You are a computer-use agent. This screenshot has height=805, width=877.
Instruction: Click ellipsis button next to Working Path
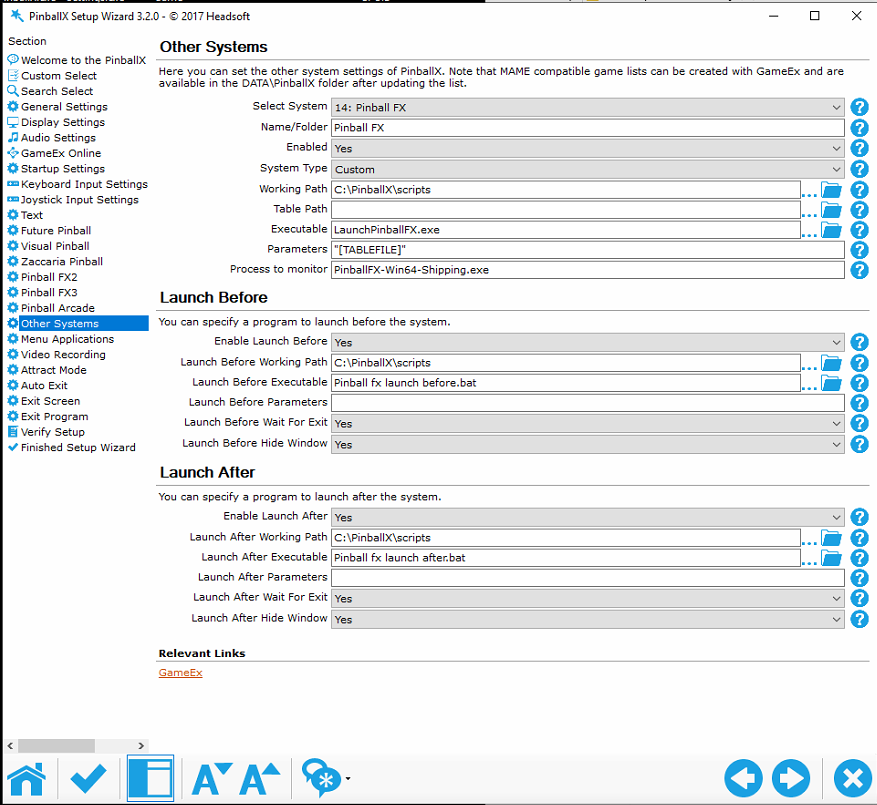[809, 194]
